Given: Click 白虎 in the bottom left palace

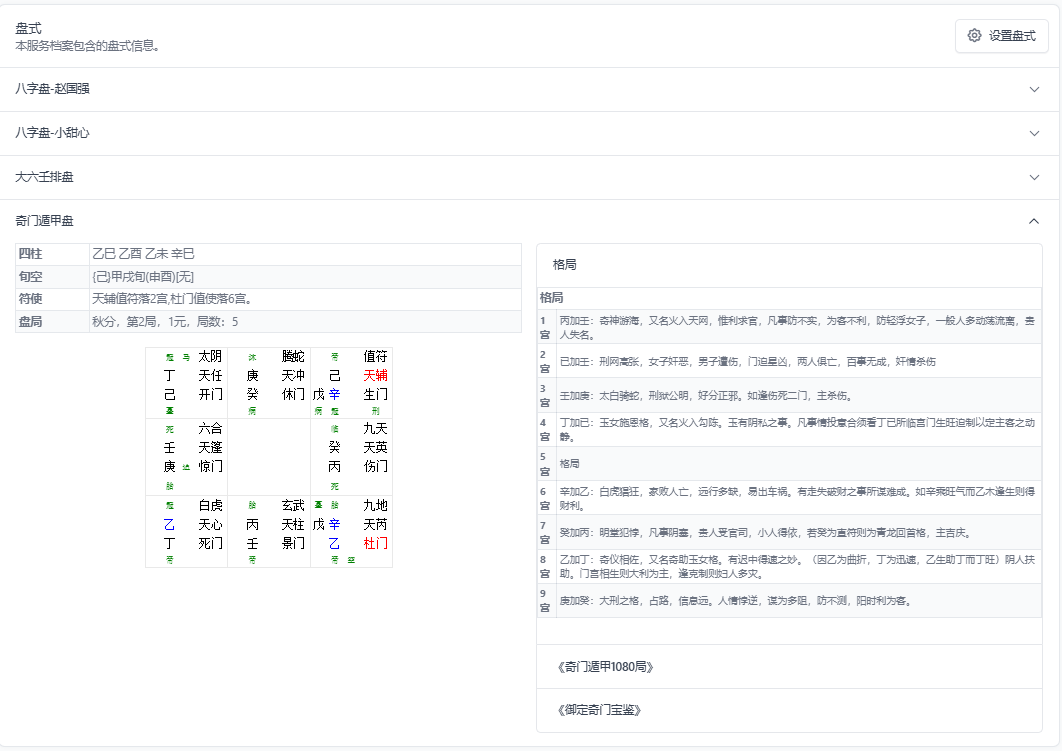Looking at the screenshot, I should (x=210, y=505).
